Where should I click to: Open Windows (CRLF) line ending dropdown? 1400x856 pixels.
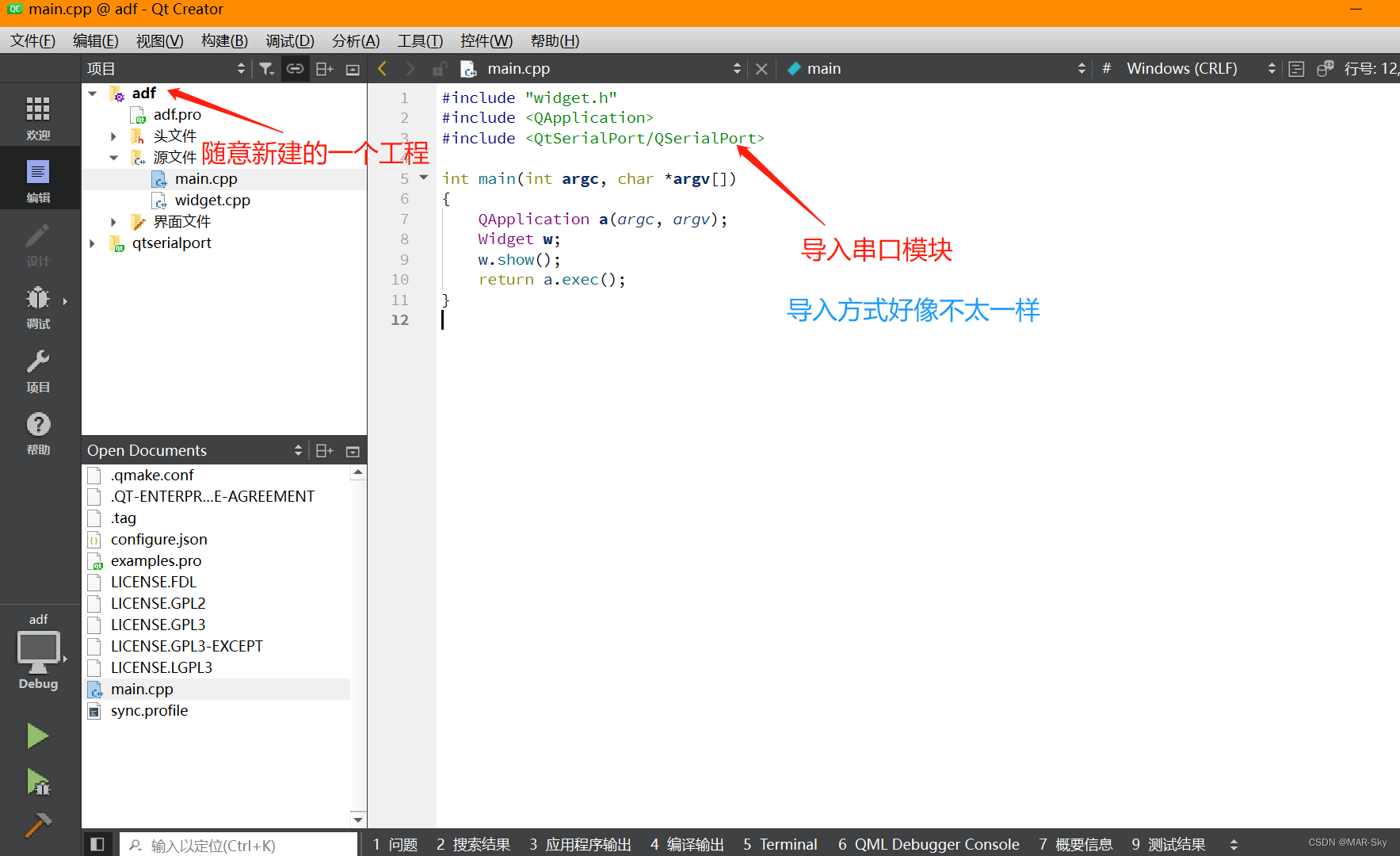click(1201, 69)
